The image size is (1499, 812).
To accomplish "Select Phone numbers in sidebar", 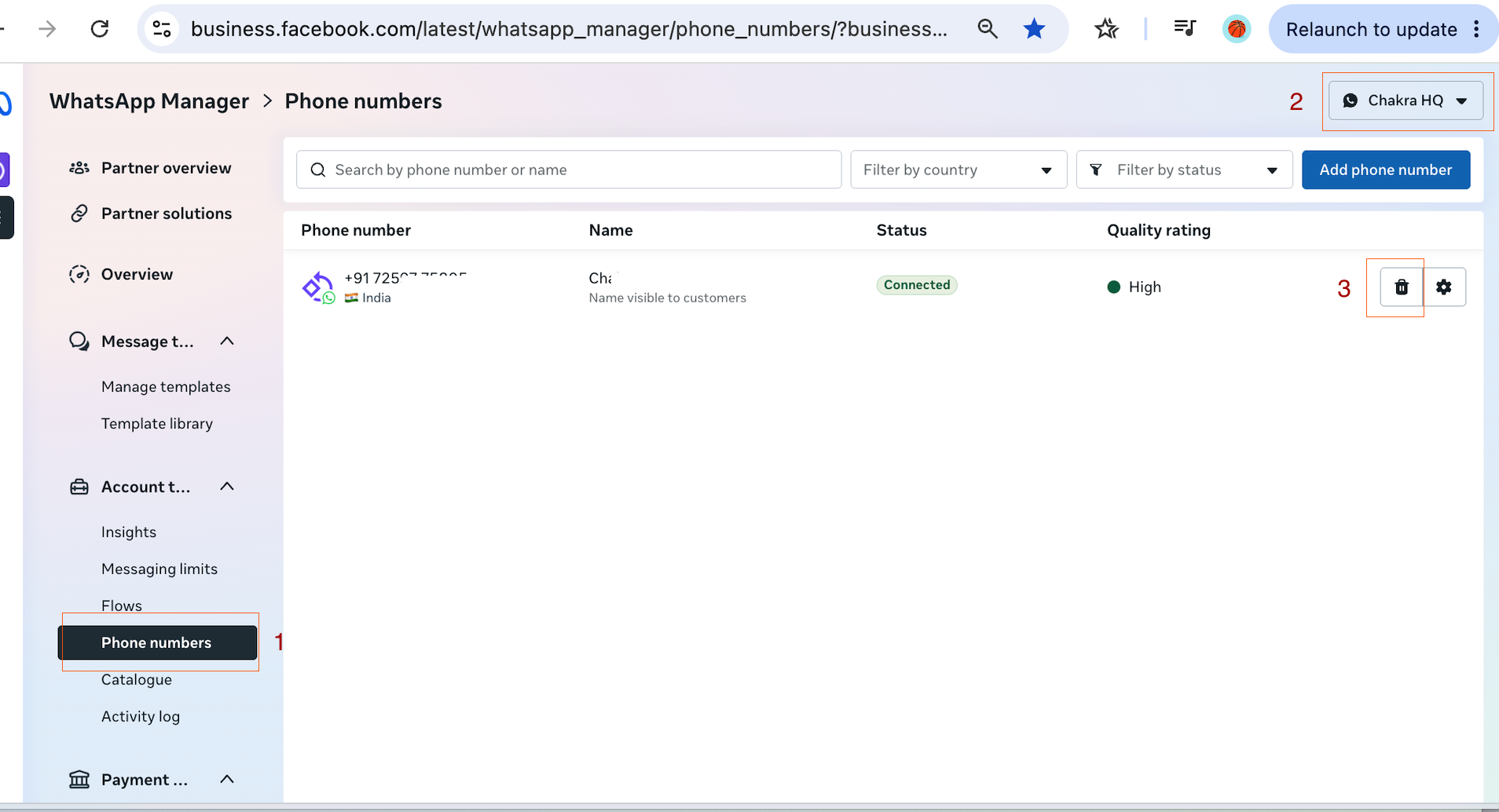I will click(x=157, y=642).
